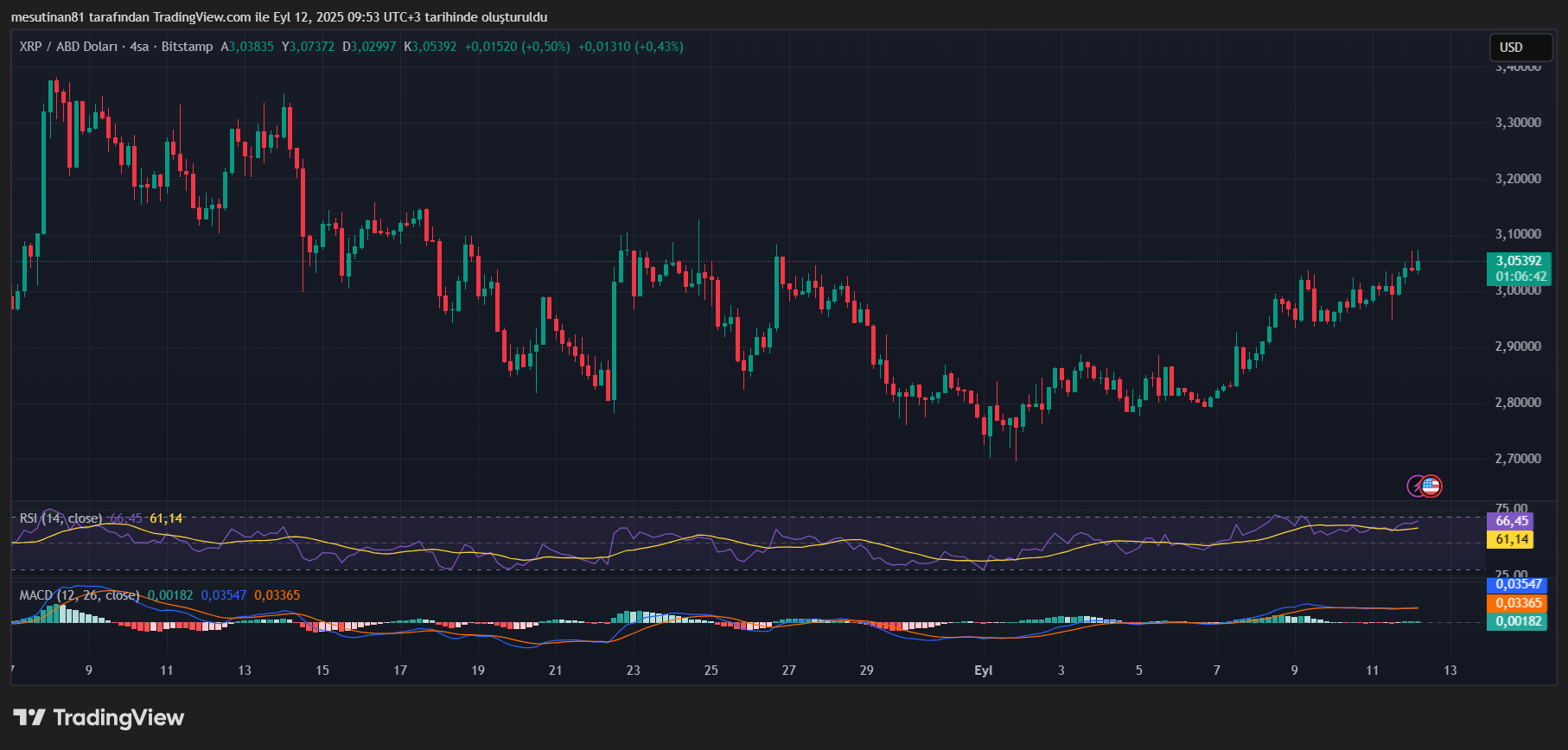The width and height of the screenshot is (1568, 750).
Task: Click the TradingView logo at the bottom
Action: (x=99, y=718)
